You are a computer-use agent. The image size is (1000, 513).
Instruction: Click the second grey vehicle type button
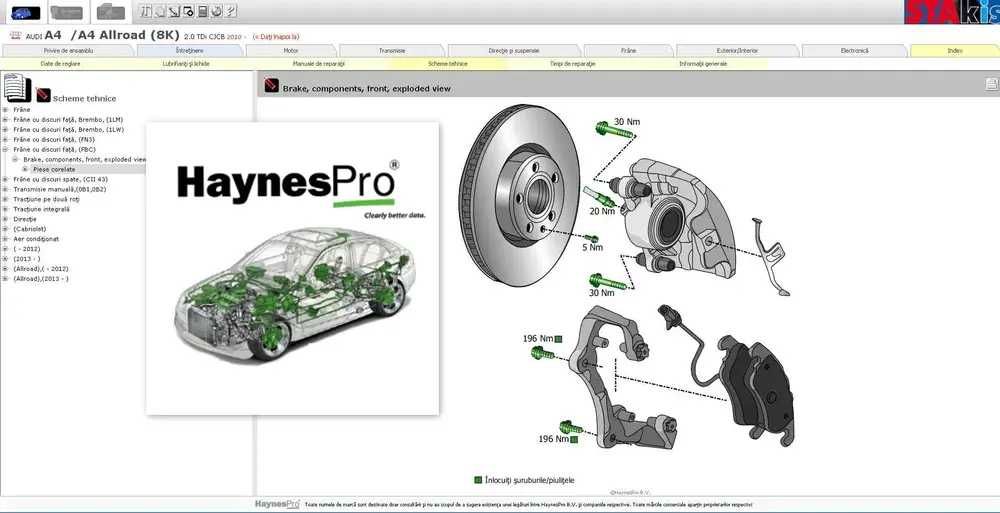tap(67, 12)
